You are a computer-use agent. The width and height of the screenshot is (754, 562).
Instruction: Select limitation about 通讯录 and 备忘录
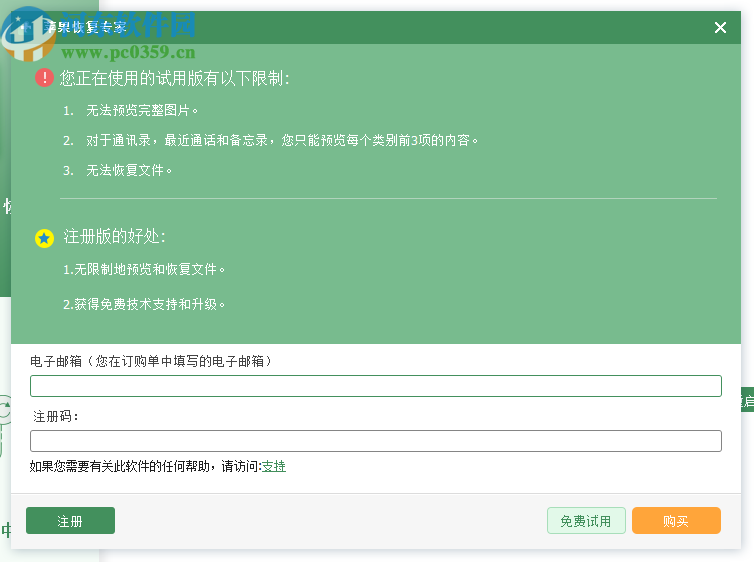282,140
